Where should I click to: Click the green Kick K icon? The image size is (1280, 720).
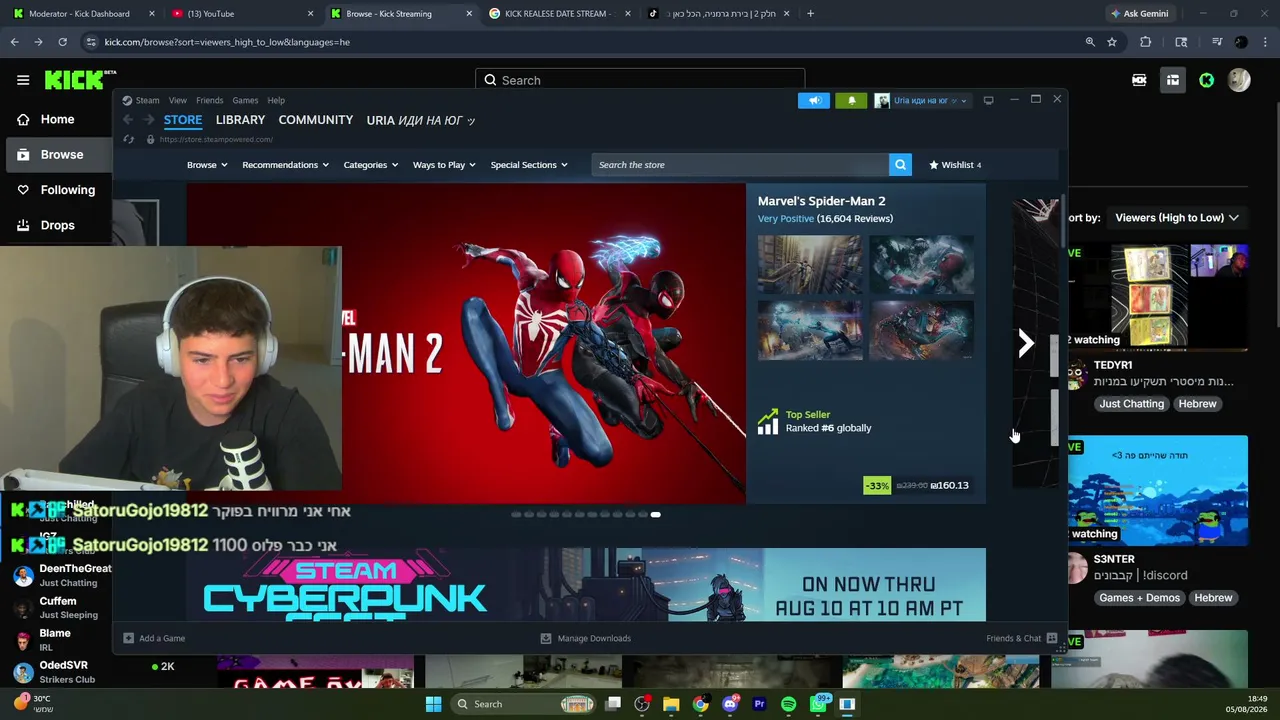(1206, 80)
